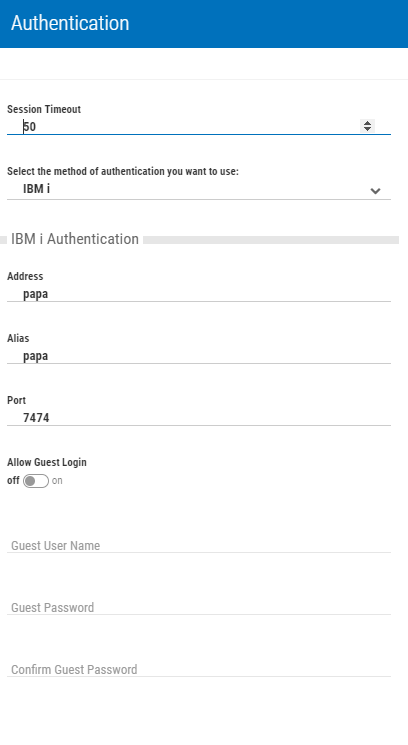Click the Confirm Guest Password field
The image size is (408, 745).
(199, 669)
